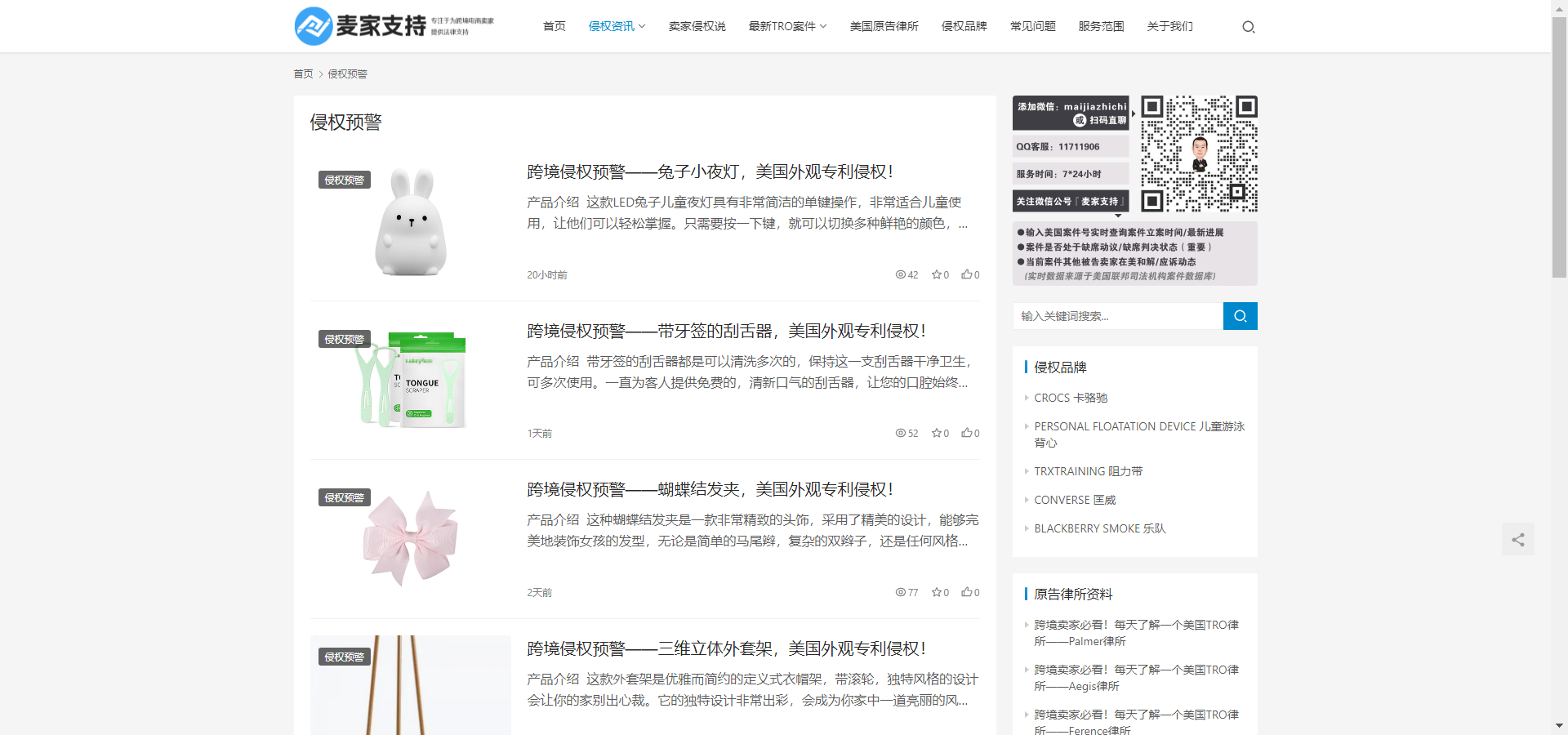Click the 原告律所资料 sidebar heading
The image size is (1568, 735).
pyautogui.click(x=1073, y=594)
